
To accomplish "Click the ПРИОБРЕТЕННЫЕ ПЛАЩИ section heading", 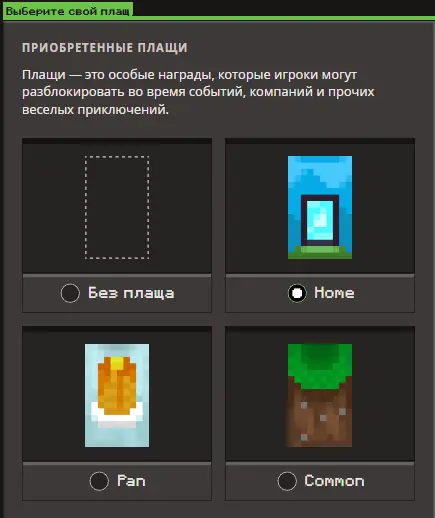I will pos(105,48).
